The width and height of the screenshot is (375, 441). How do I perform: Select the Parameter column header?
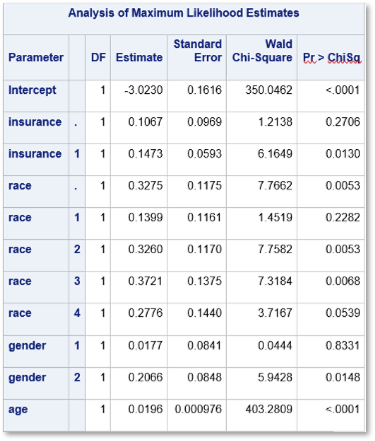36,57
